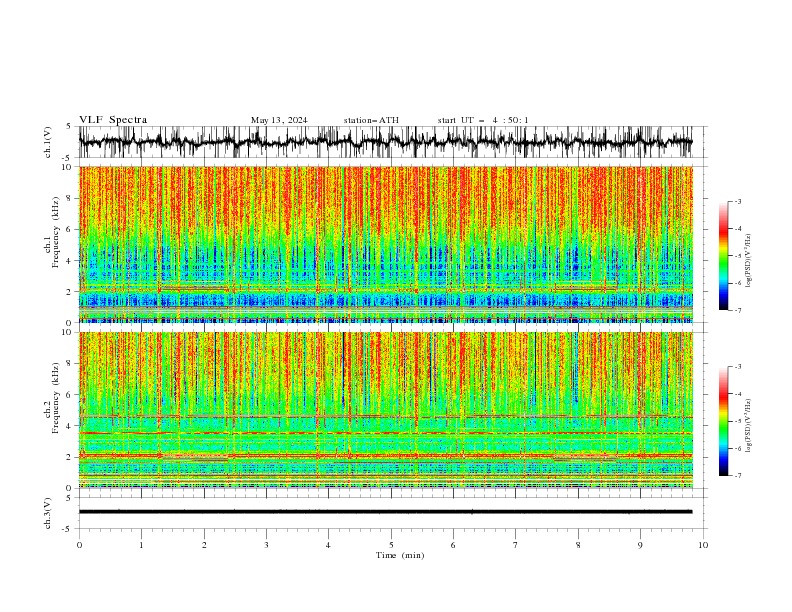The width and height of the screenshot is (792, 612).
Task: Click the 'station=ATH' label
Action: (x=371, y=120)
